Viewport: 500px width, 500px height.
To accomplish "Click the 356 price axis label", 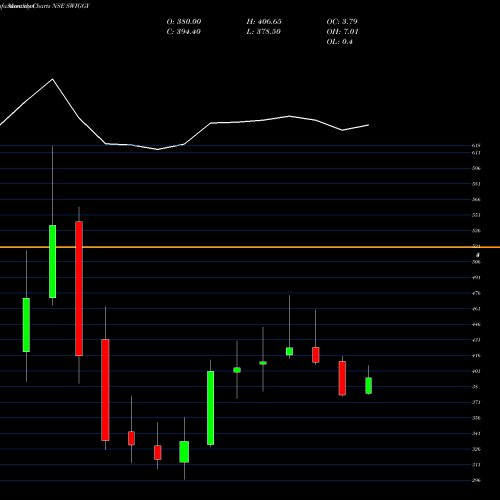I will tap(476, 418).
